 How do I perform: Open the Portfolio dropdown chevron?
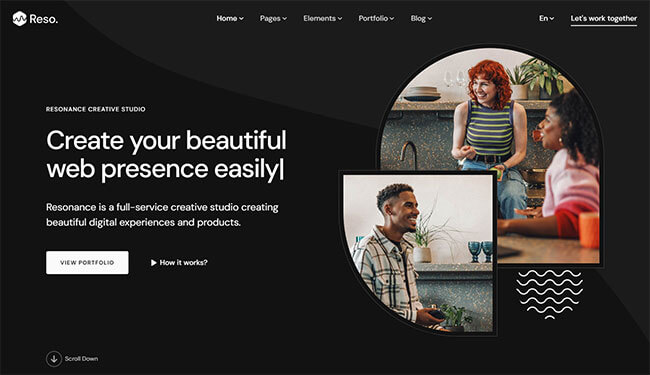point(392,19)
